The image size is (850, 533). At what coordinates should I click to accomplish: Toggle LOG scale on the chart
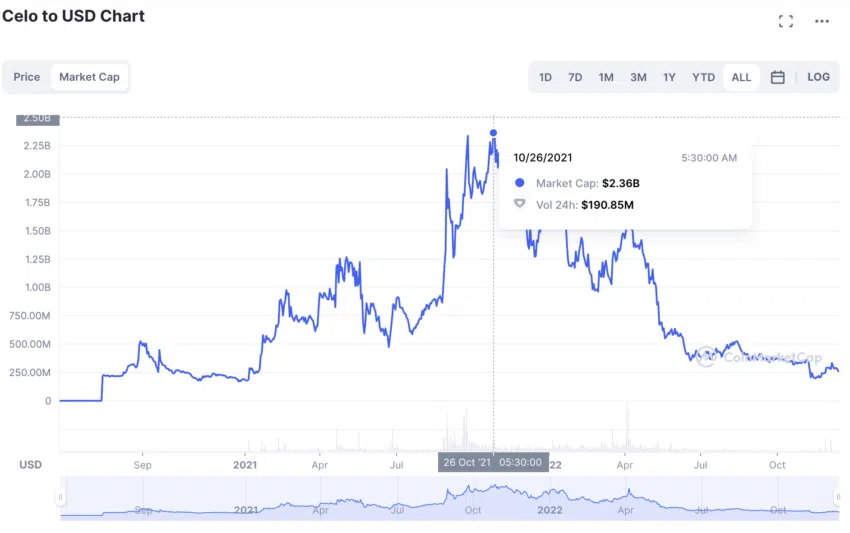pos(818,77)
